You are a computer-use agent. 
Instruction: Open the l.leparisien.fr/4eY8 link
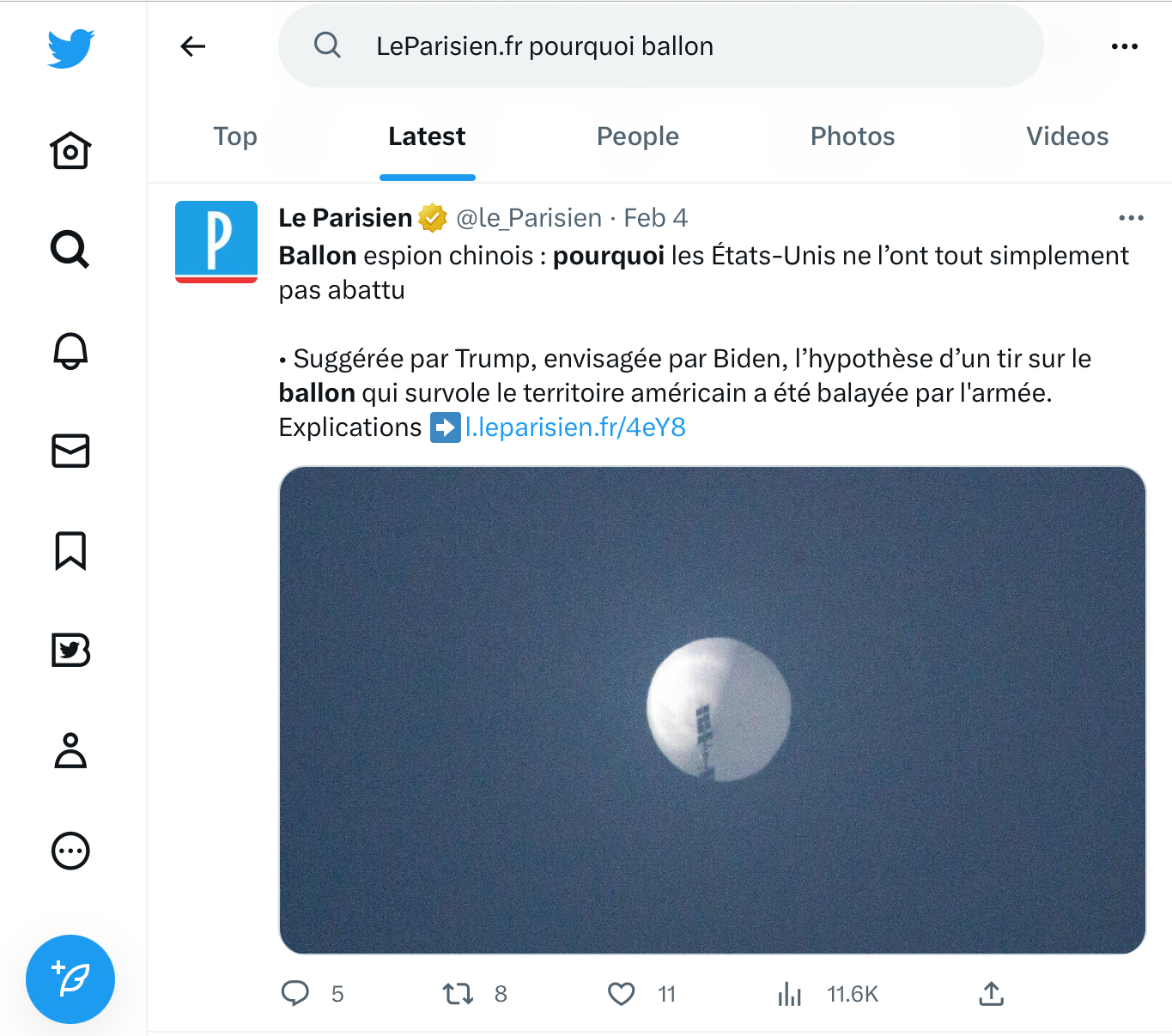pos(574,427)
